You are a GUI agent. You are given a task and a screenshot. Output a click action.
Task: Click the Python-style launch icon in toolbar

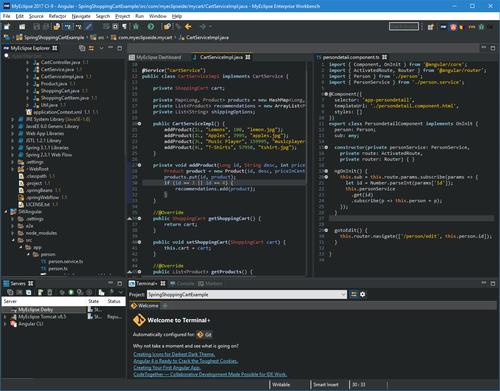coord(57,26)
